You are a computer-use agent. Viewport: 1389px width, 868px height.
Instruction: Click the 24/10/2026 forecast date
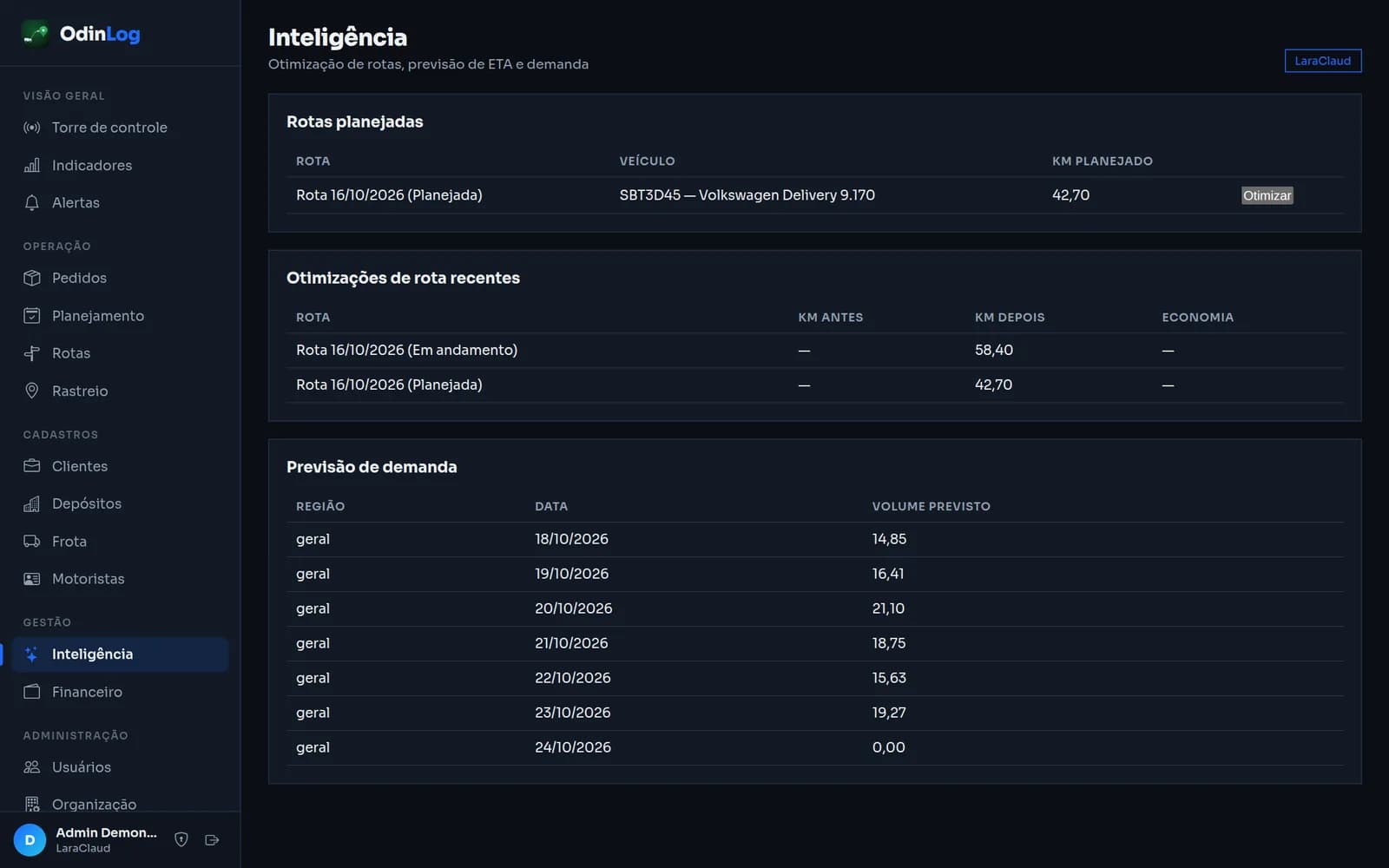pyautogui.click(x=573, y=747)
